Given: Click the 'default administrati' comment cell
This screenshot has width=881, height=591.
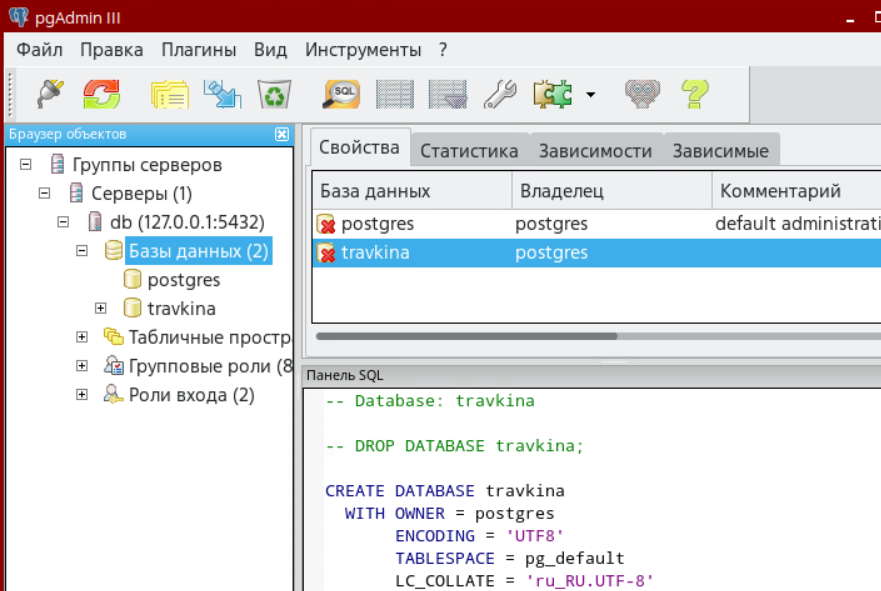Looking at the screenshot, I should 798,224.
